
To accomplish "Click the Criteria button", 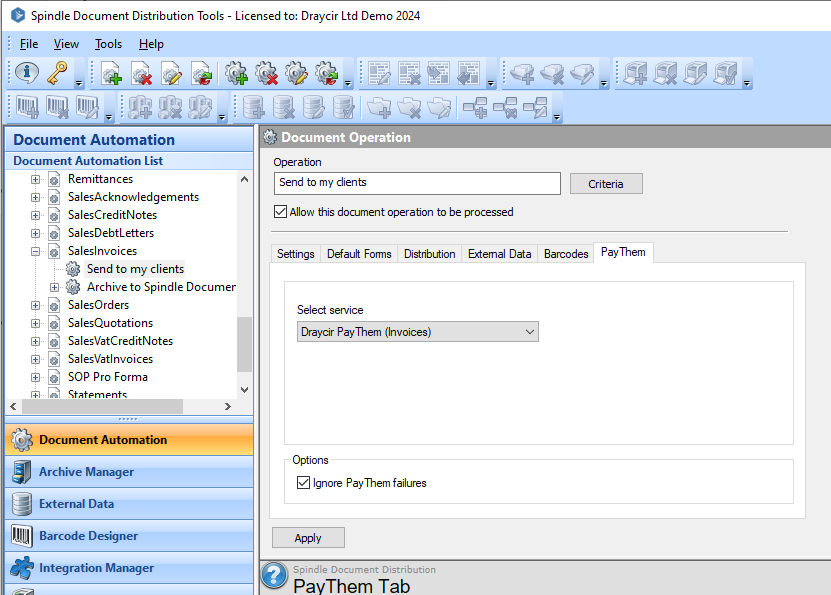I will [606, 184].
